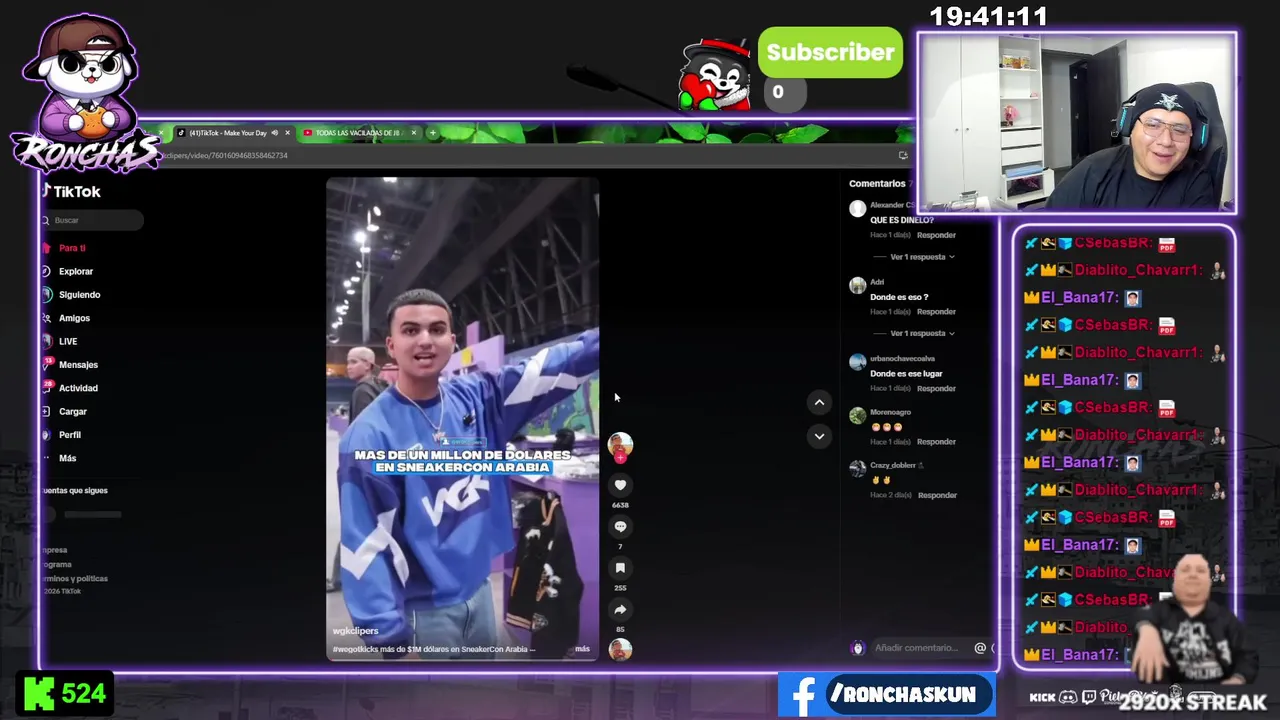Open Adri's profile avatar
The width and height of the screenshot is (1280, 720).
tap(857, 285)
